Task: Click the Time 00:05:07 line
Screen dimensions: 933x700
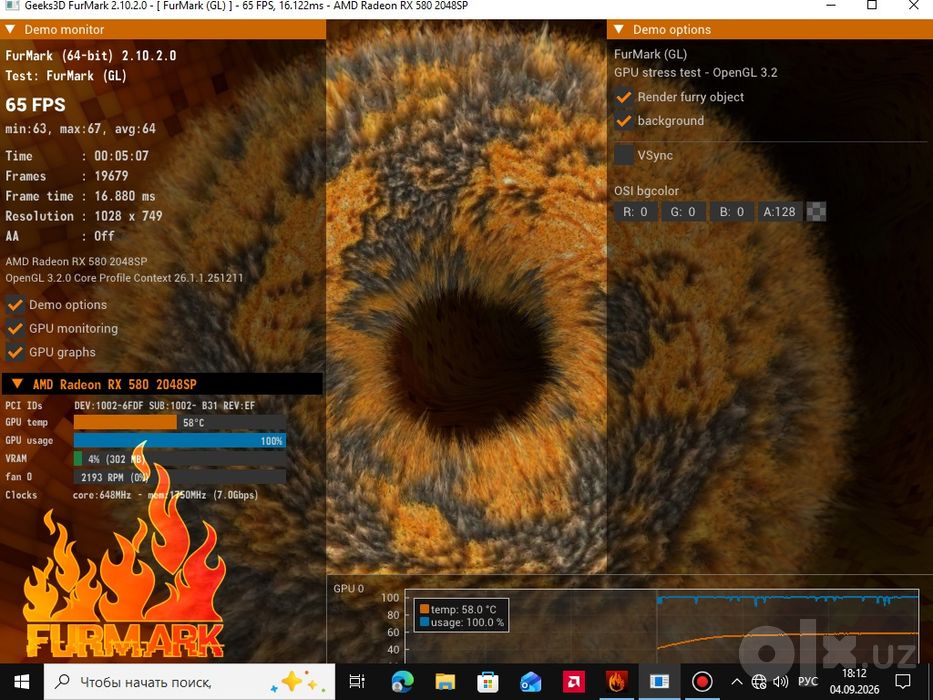Action: [77, 156]
